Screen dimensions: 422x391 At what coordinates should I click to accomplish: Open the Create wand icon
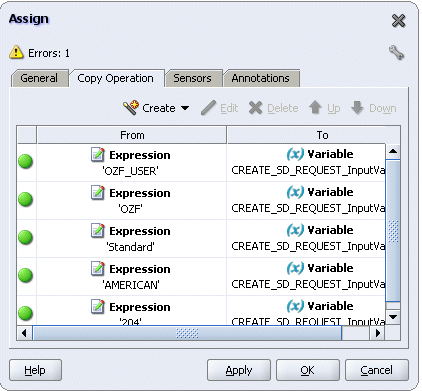(131, 107)
